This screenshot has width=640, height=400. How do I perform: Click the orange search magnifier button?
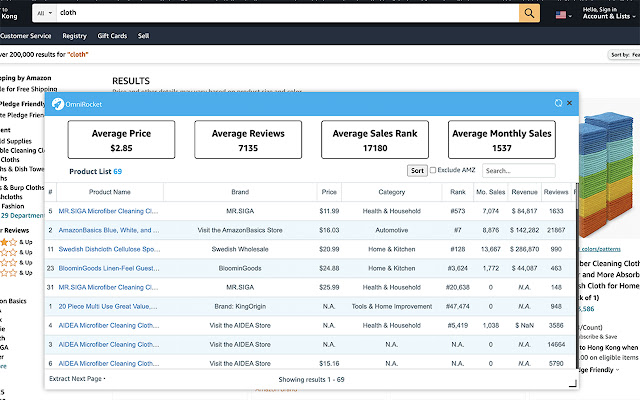coord(529,13)
